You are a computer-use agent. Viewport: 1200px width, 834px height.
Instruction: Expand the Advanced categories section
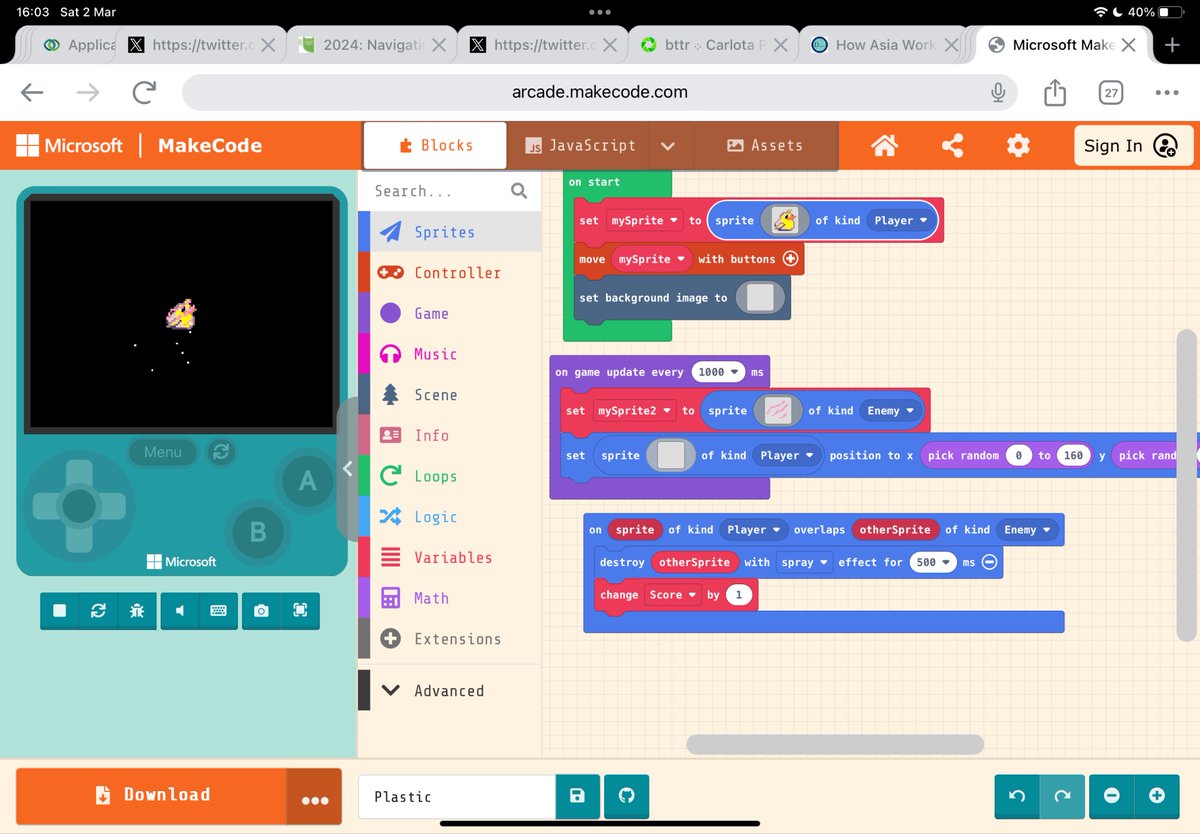click(449, 691)
